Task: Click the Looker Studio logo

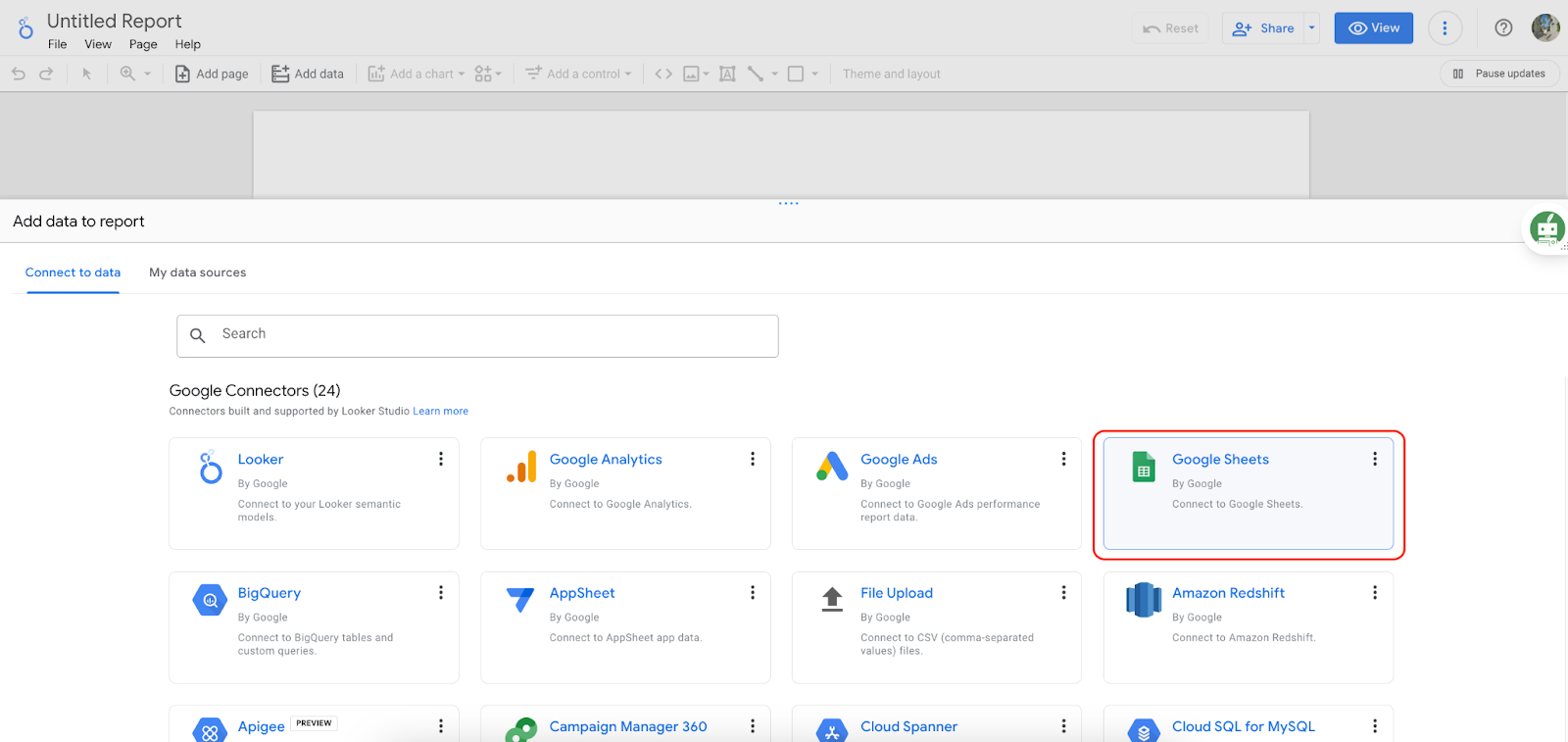Action: 25,28
